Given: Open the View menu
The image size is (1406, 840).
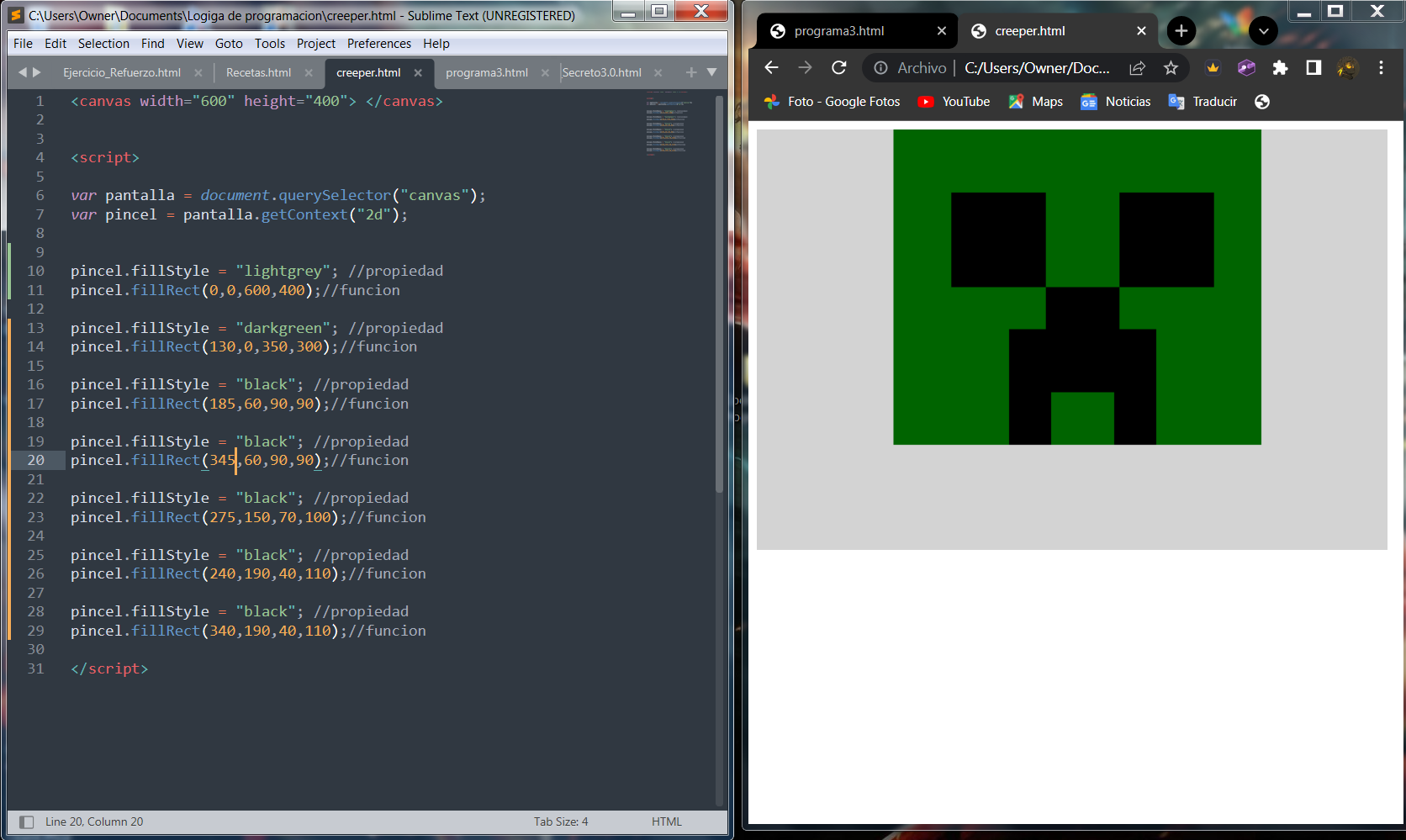Looking at the screenshot, I should [189, 44].
